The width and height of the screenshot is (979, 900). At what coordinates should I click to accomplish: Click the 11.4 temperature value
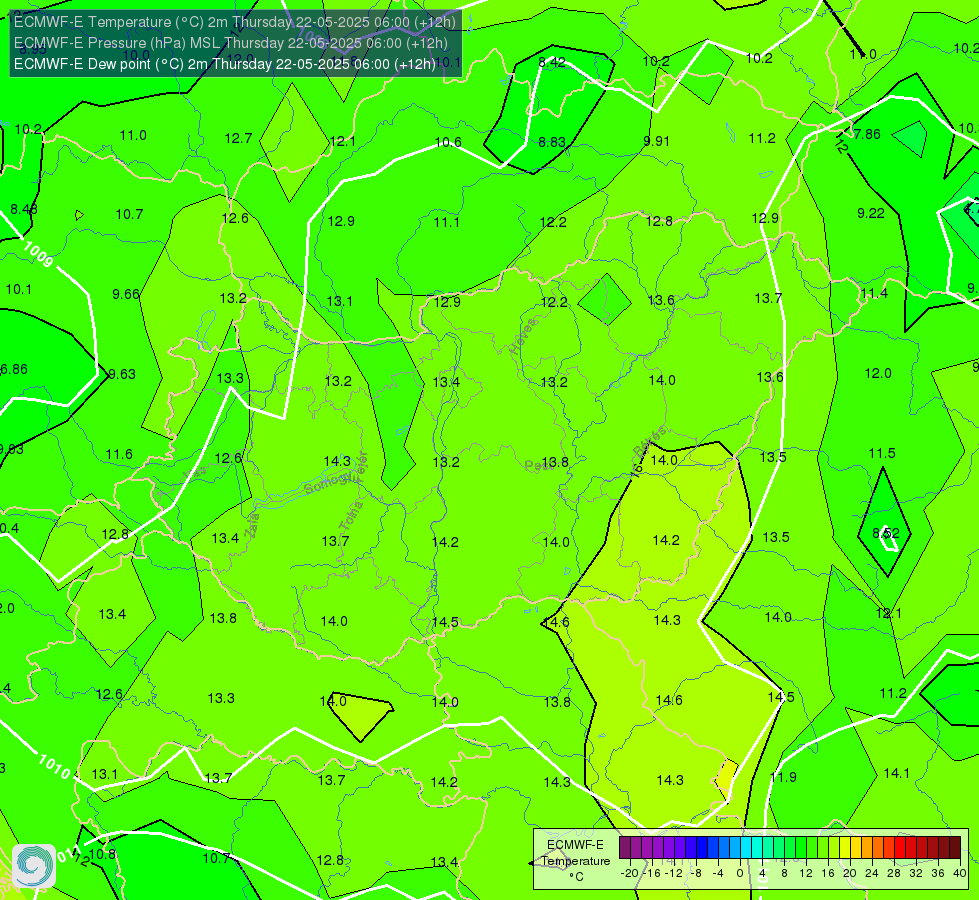pyautogui.click(x=874, y=294)
